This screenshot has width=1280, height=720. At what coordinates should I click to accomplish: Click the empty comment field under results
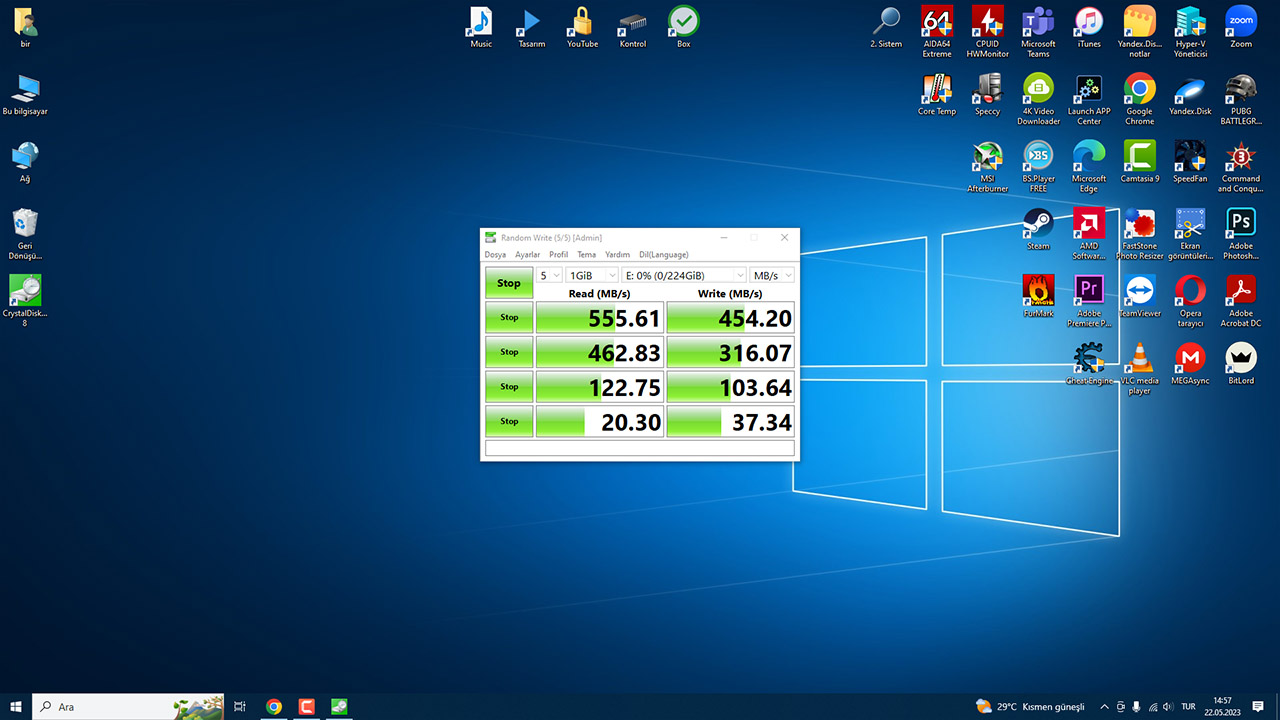click(x=639, y=448)
